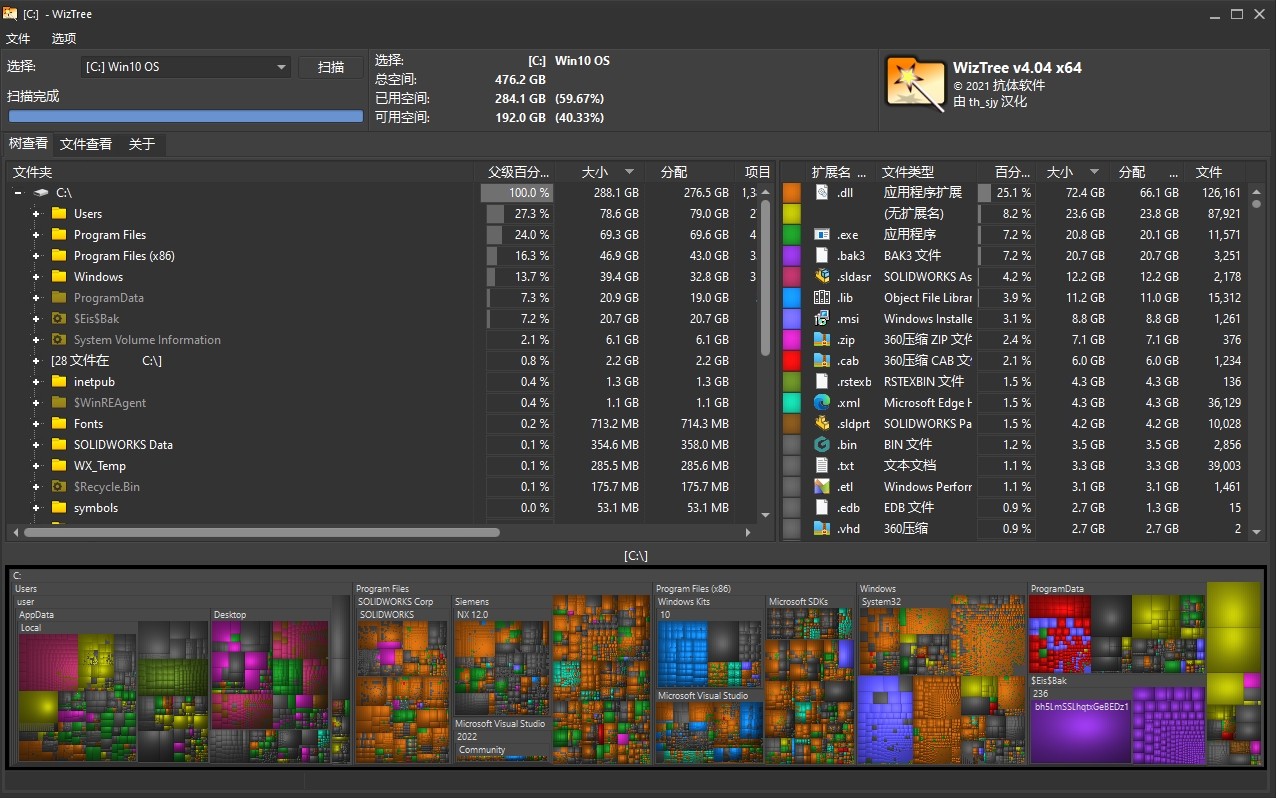Select the .exe application file icon
Image resolution: width=1276 pixels, height=798 pixels.
pyautogui.click(x=822, y=235)
